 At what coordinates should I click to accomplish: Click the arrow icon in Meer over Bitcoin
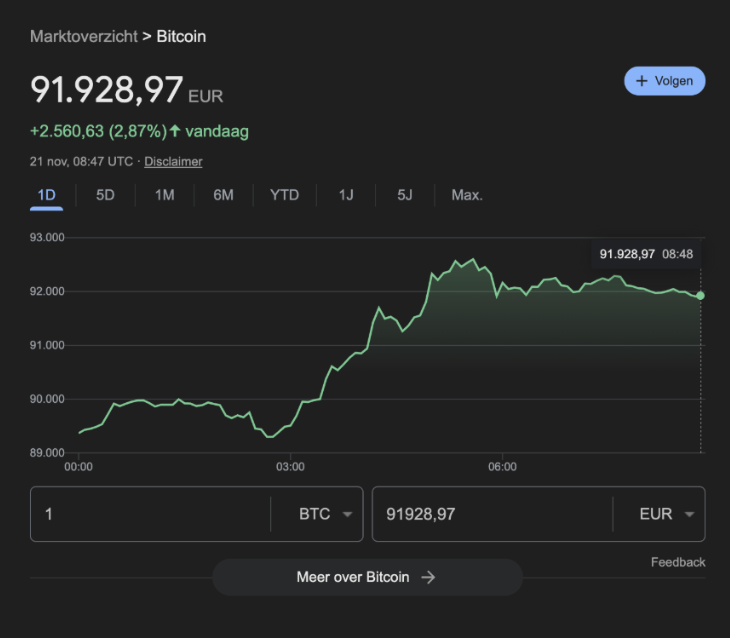[428, 577]
